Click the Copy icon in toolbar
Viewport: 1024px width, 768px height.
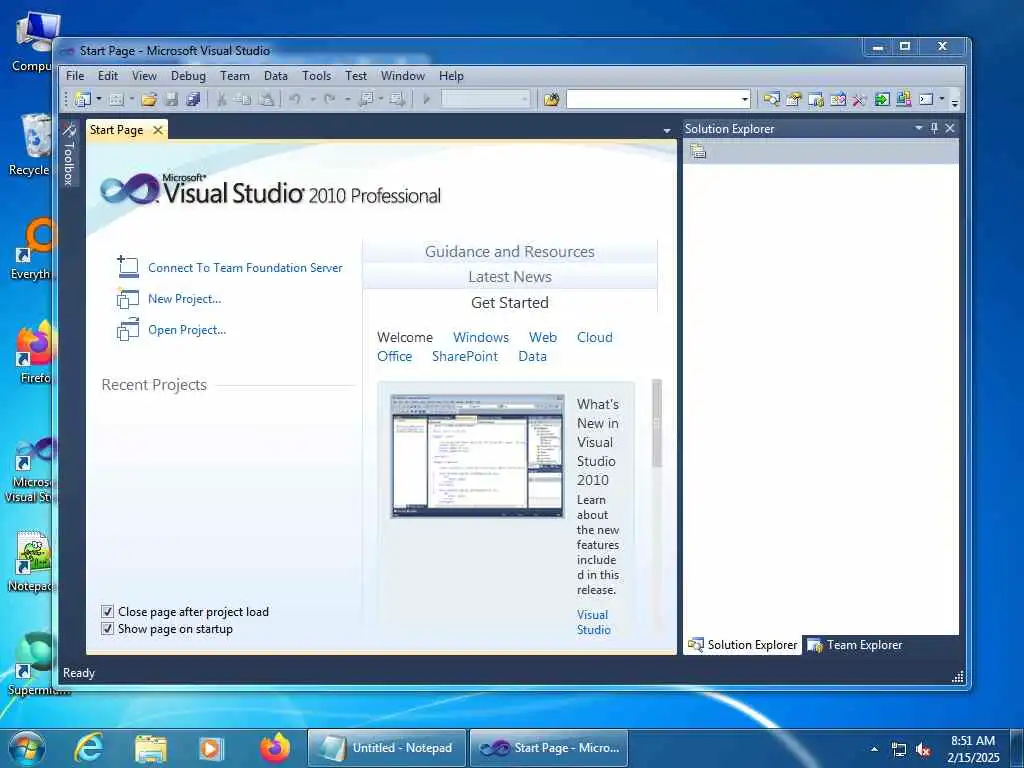click(x=243, y=99)
